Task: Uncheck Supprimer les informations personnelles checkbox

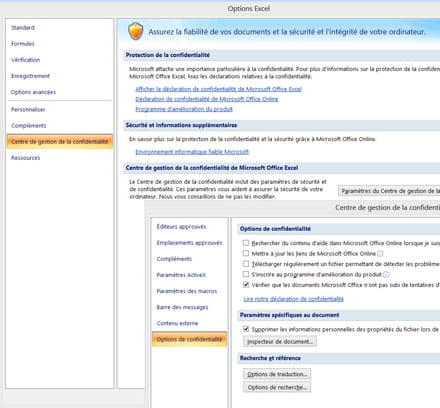Action: [246, 329]
